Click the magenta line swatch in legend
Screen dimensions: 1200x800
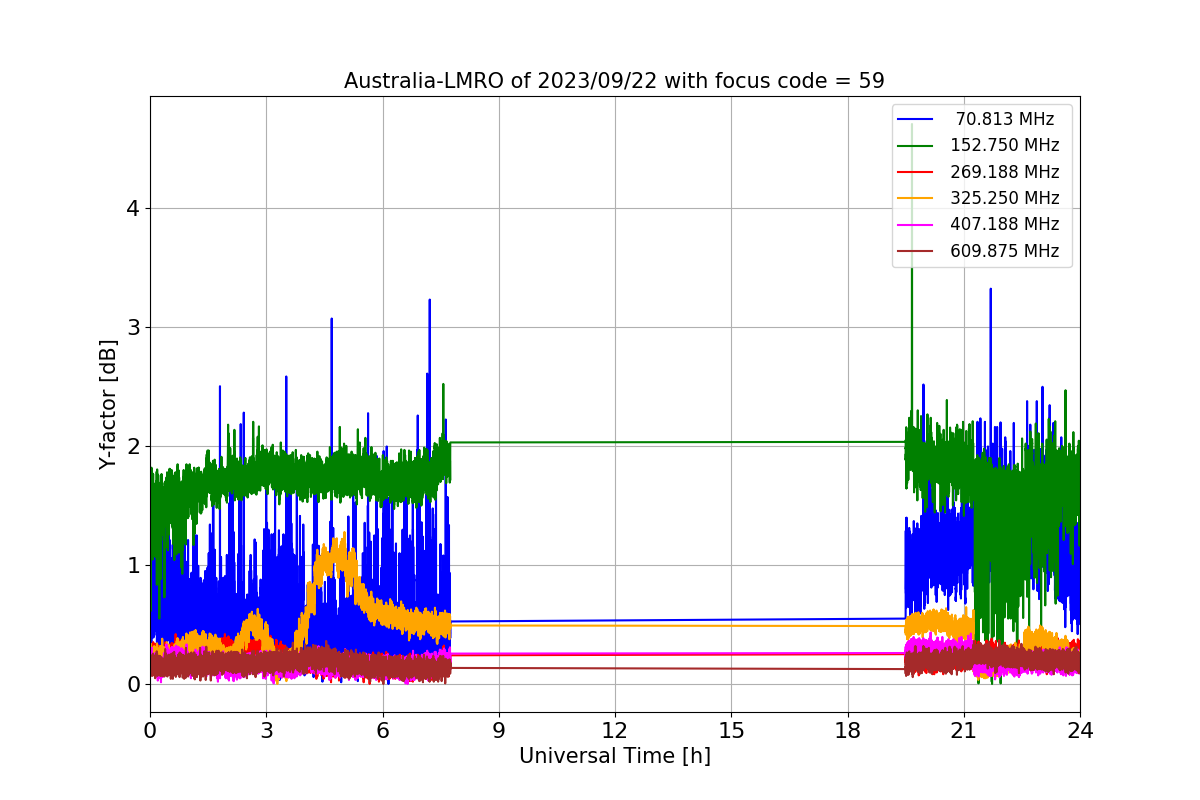(915, 225)
